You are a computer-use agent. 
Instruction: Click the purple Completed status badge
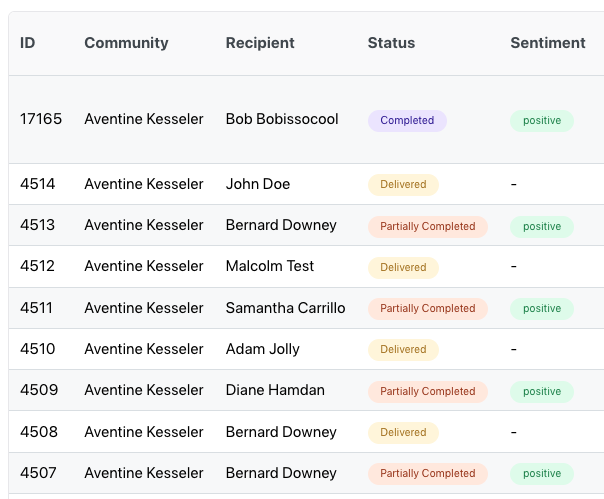(x=407, y=121)
